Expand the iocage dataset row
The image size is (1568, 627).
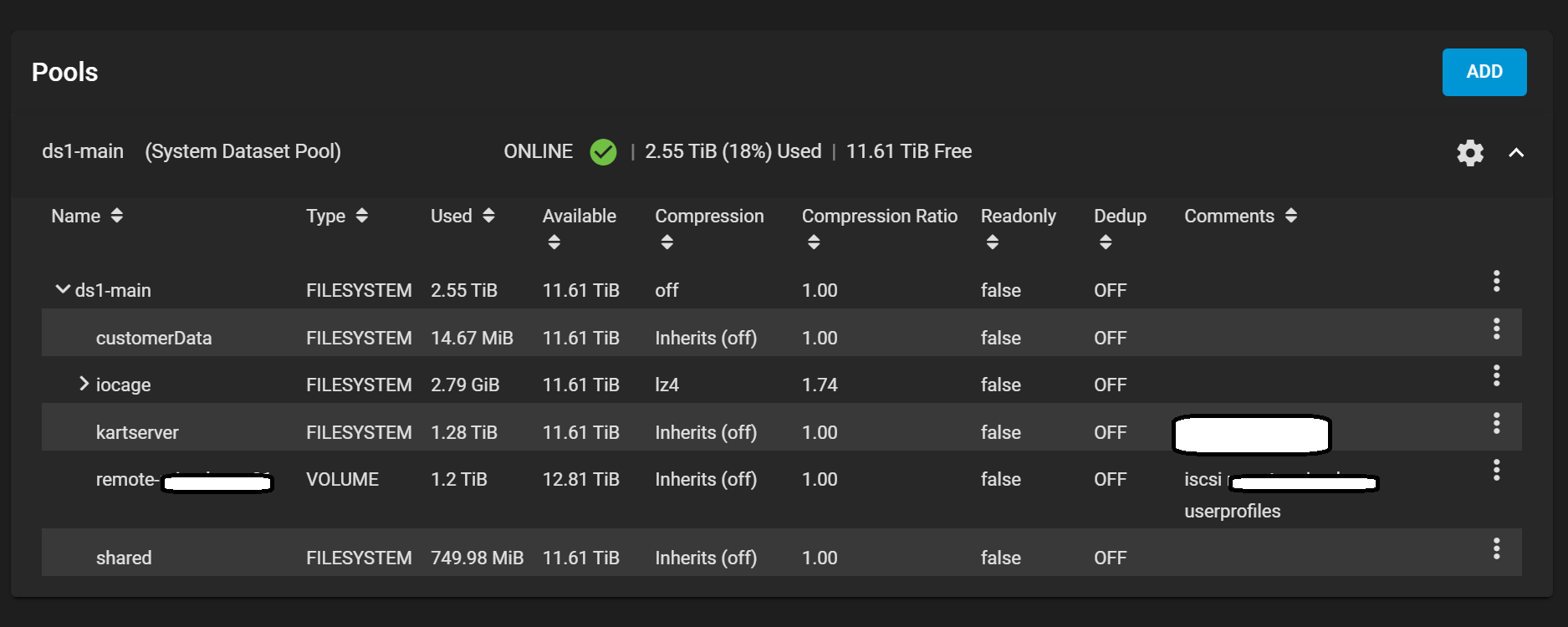[84, 384]
